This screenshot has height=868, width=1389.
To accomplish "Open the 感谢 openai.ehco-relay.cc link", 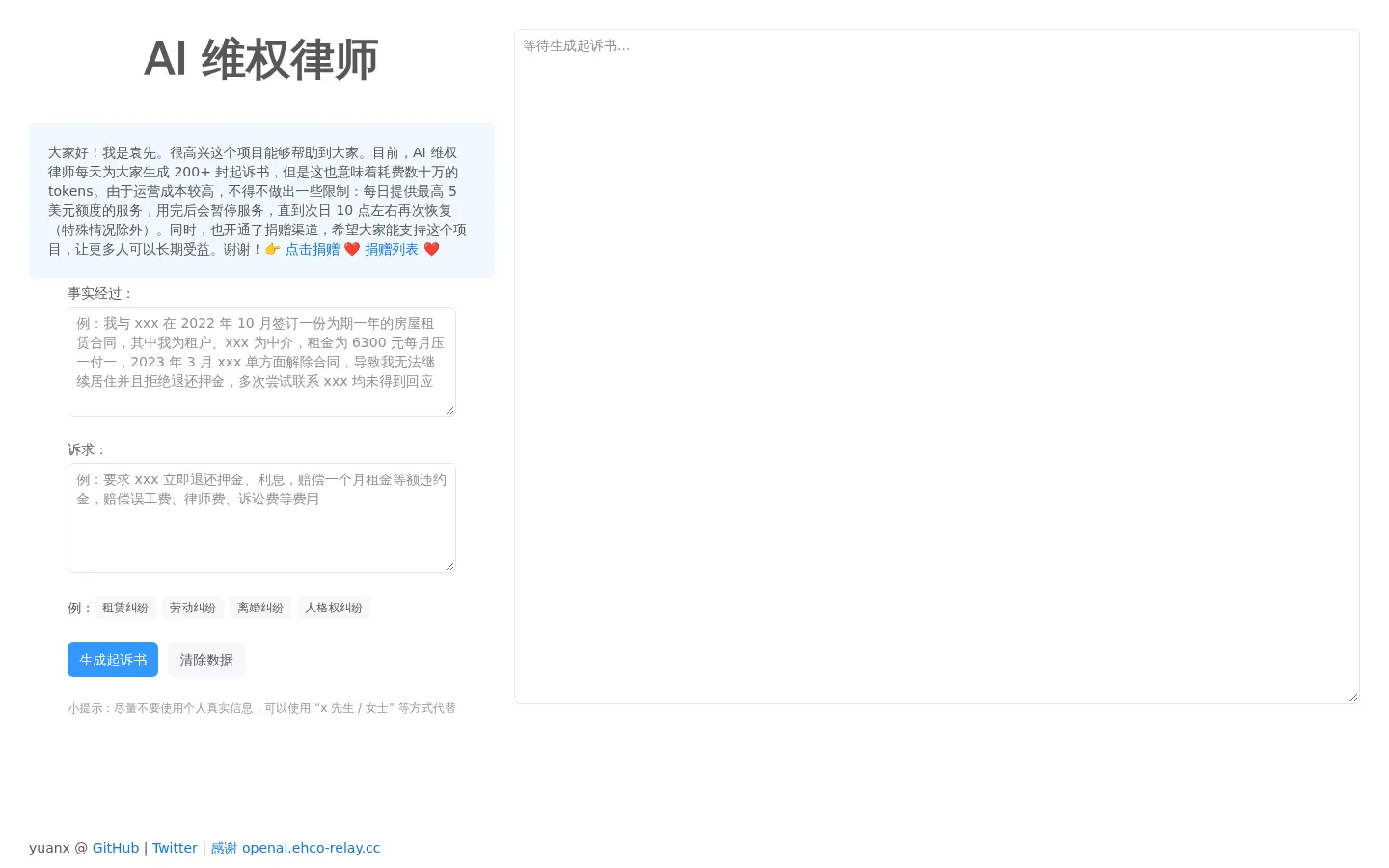I will [x=295, y=848].
